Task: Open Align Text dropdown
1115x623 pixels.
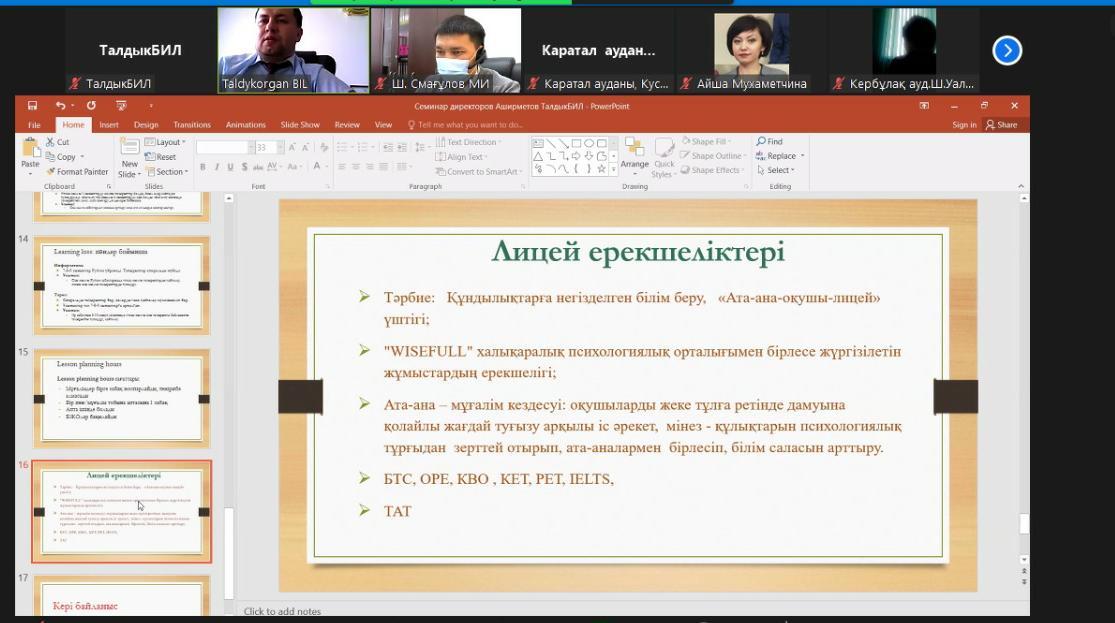Action: point(461,156)
